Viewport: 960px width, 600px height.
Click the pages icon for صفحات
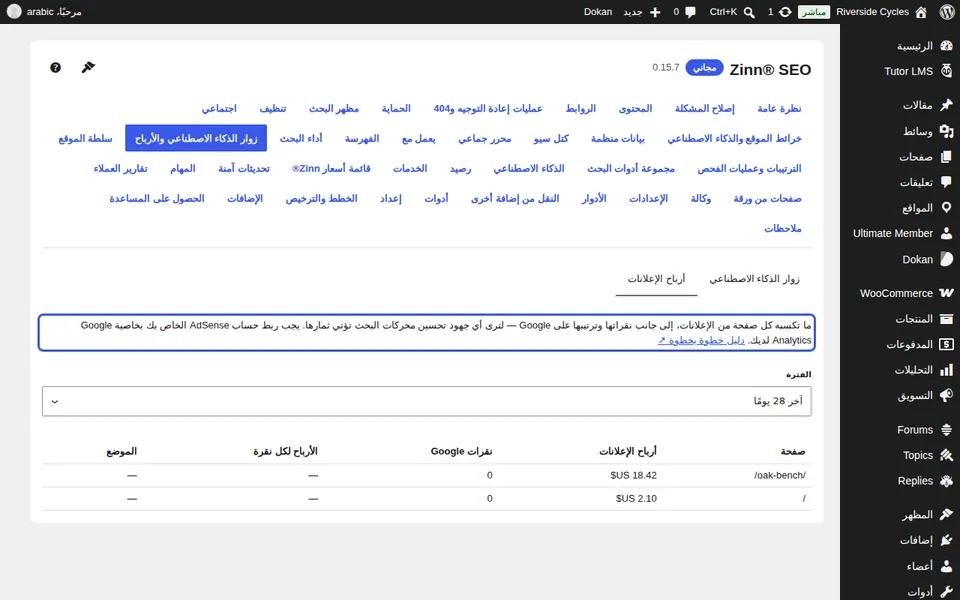(x=946, y=157)
